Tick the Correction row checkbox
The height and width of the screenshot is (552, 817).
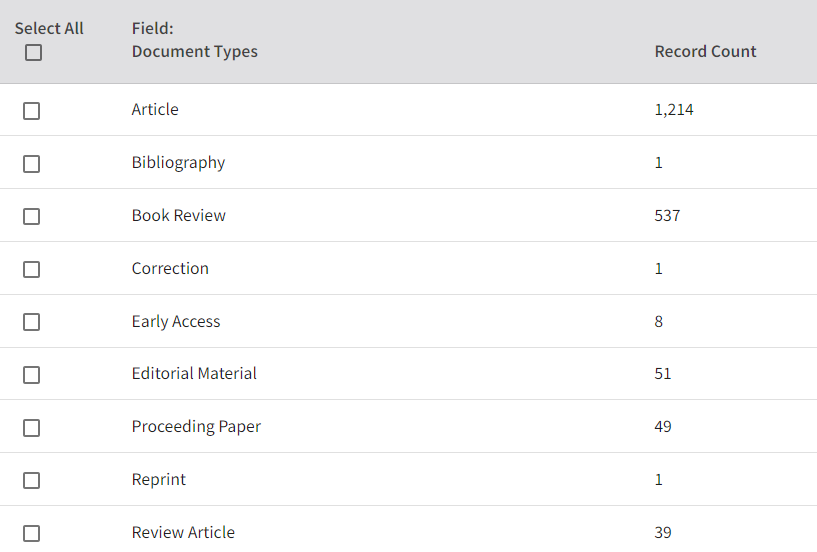31,269
